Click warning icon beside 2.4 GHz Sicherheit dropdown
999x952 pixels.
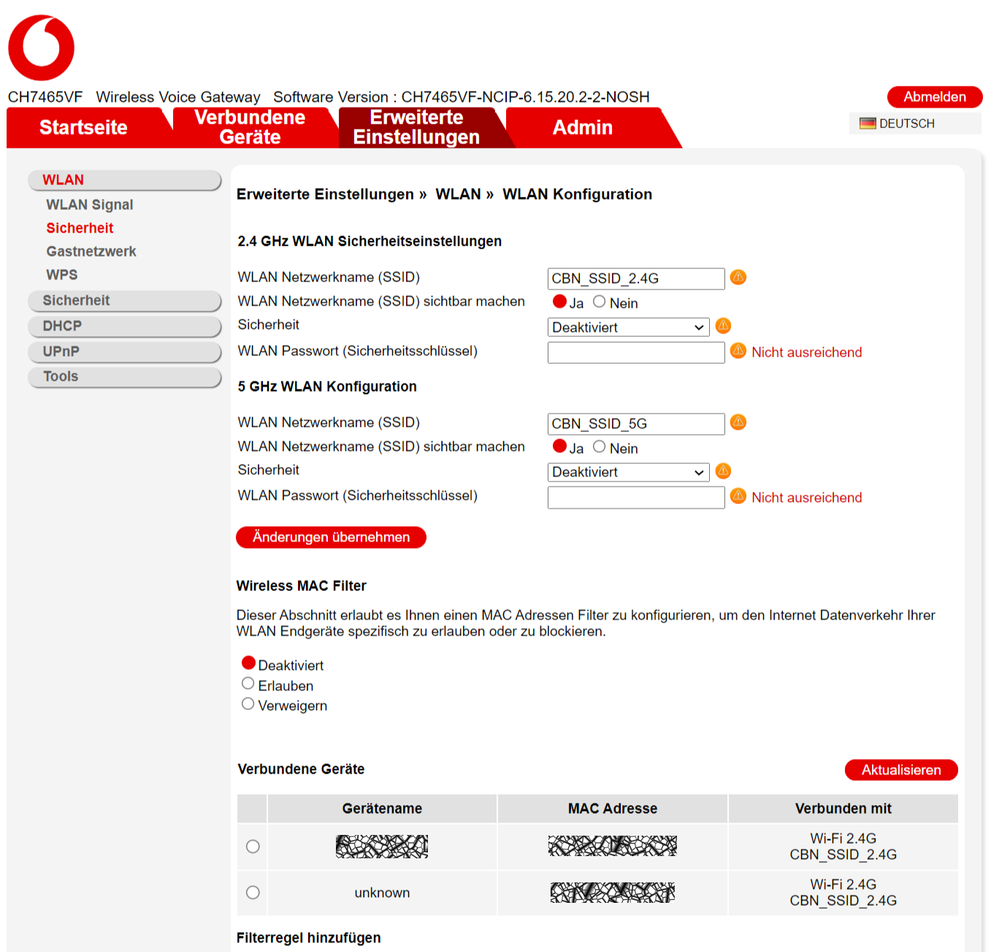[723, 326]
